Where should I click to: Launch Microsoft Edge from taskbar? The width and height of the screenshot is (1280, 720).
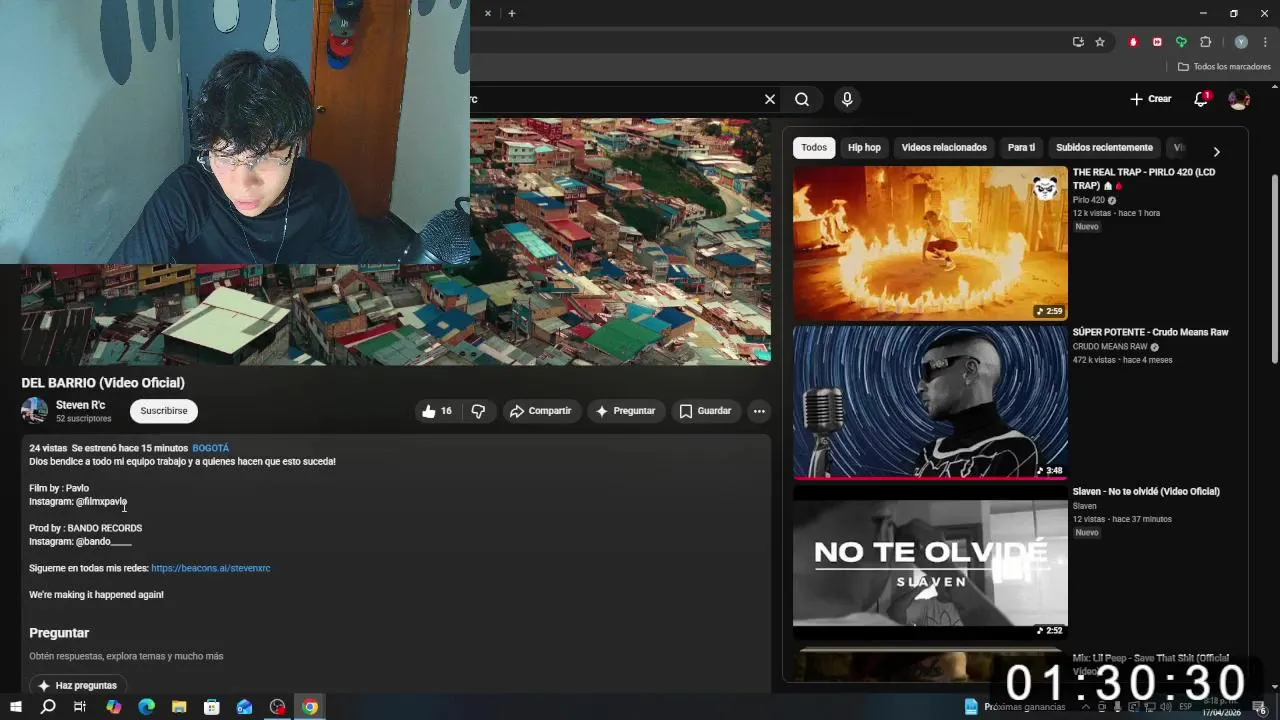146,707
